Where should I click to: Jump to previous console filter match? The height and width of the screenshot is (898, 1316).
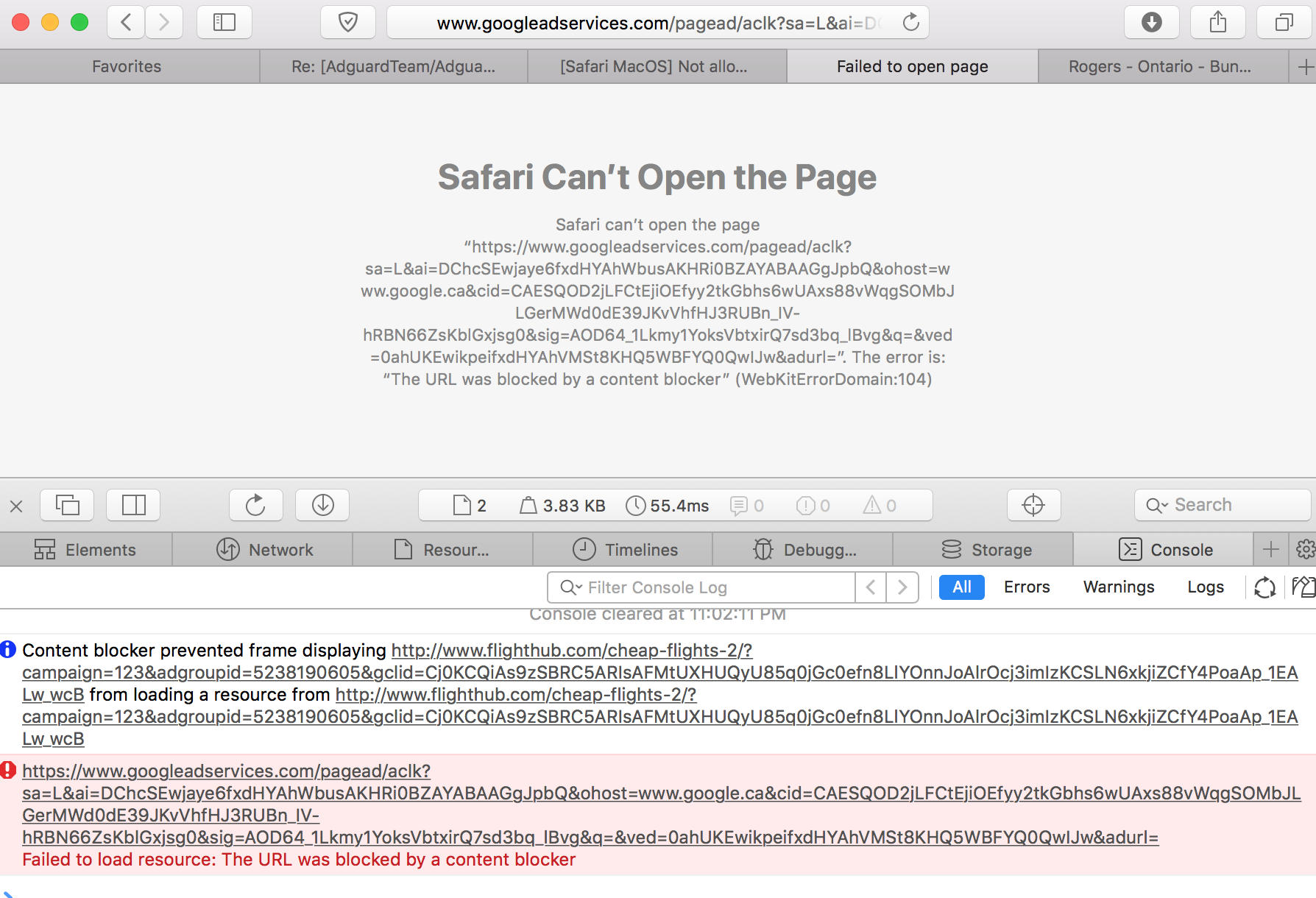871,587
